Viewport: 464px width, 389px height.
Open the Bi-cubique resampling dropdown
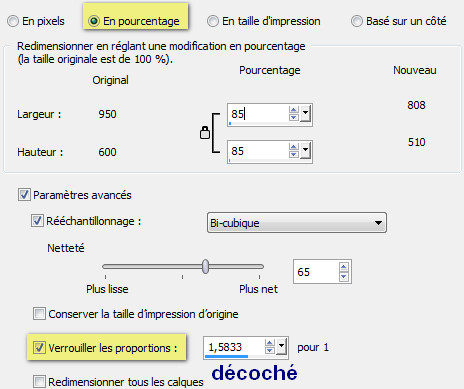pyautogui.click(x=297, y=223)
